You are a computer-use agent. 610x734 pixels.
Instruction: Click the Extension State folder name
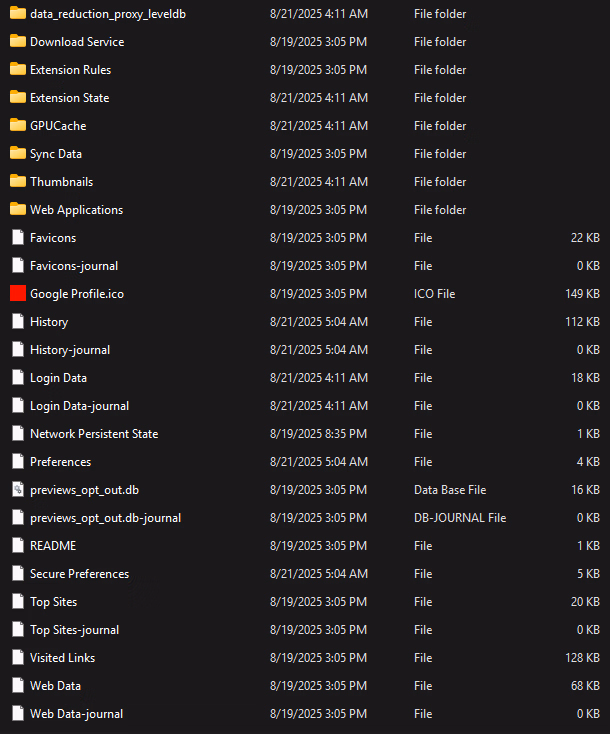click(x=69, y=98)
